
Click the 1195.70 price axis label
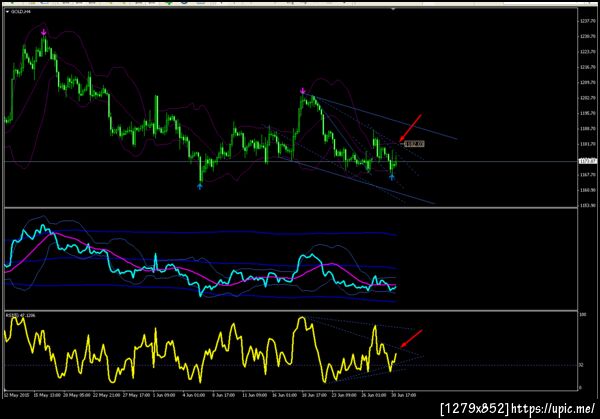(588, 113)
